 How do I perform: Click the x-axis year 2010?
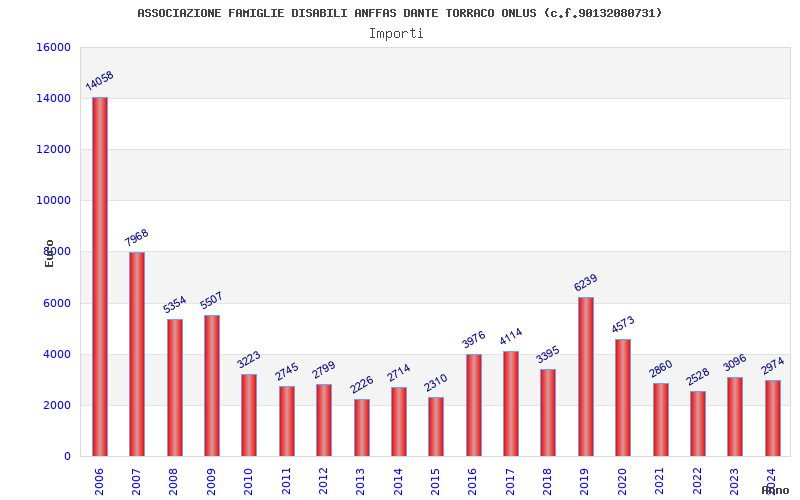[x=248, y=482]
